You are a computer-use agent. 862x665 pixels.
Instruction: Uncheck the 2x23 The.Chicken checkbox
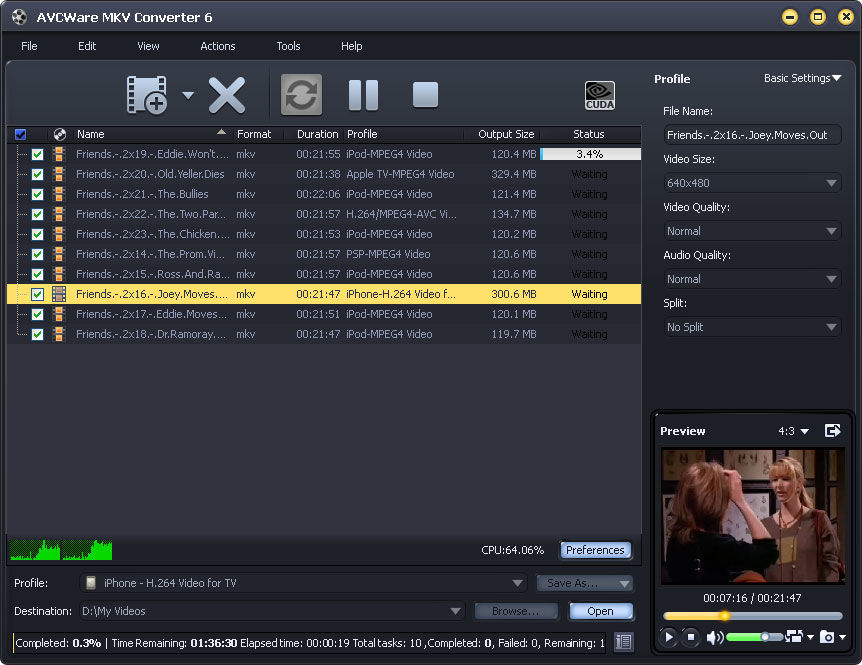click(x=37, y=234)
